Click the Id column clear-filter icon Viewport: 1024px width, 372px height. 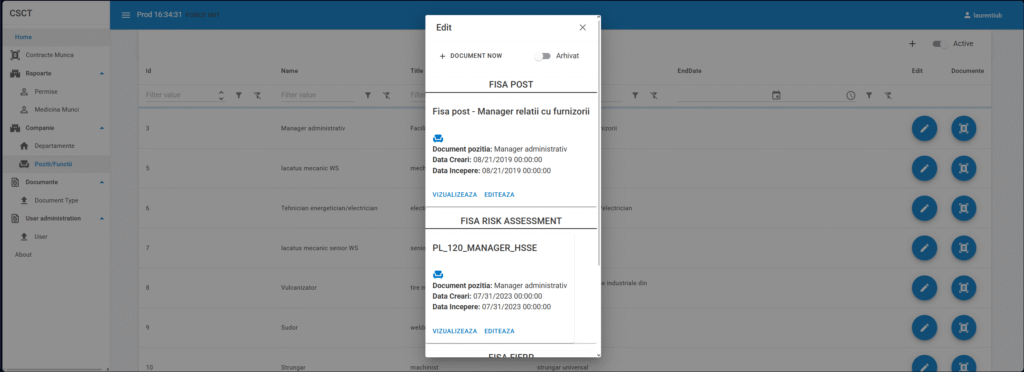[257, 95]
